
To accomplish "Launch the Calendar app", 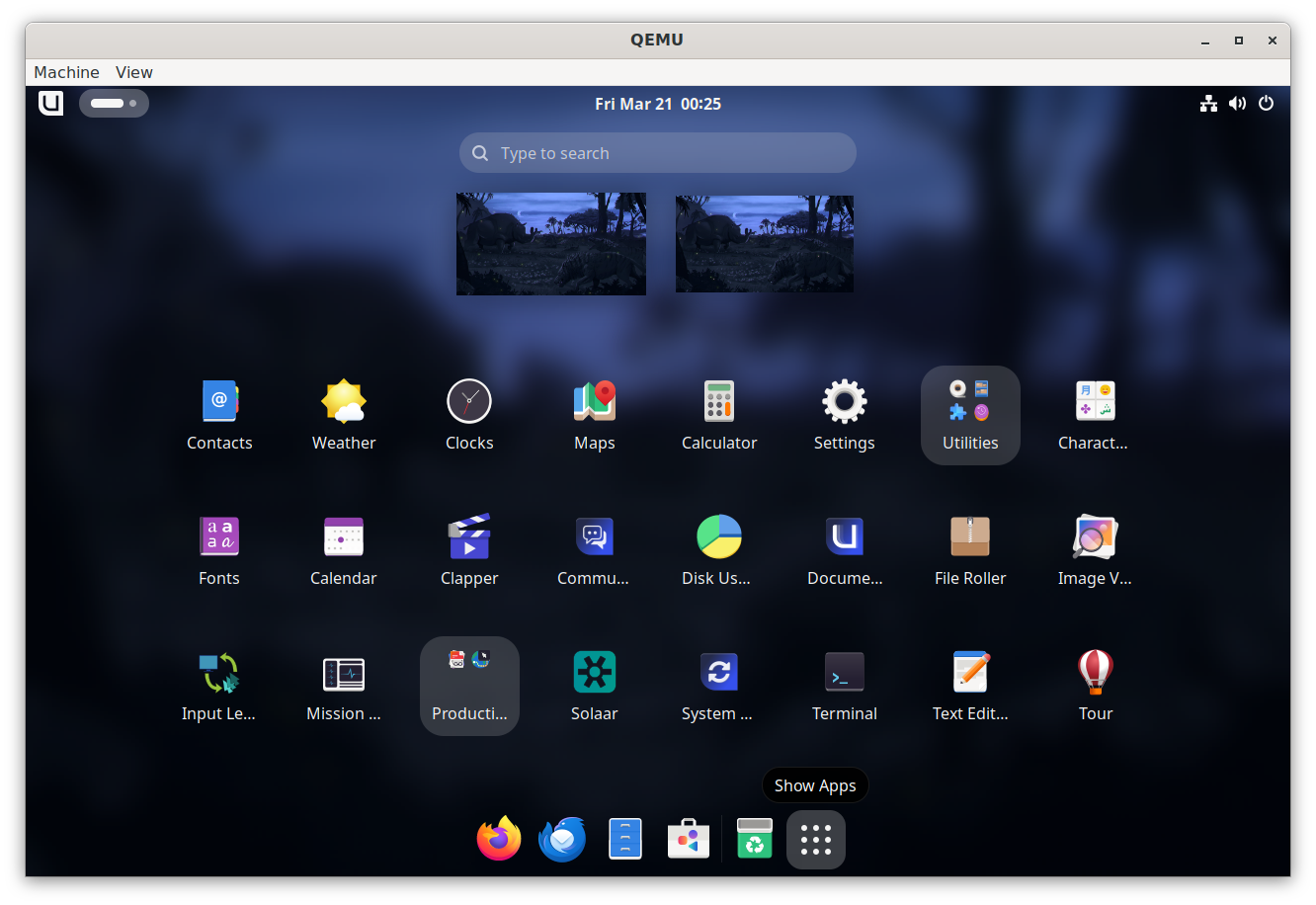I will [x=344, y=550].
